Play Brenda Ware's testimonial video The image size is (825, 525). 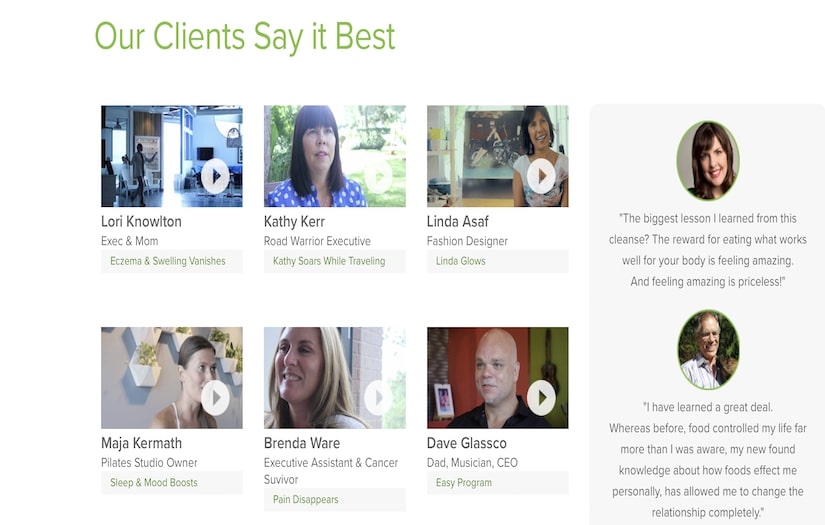click(378, 398)
